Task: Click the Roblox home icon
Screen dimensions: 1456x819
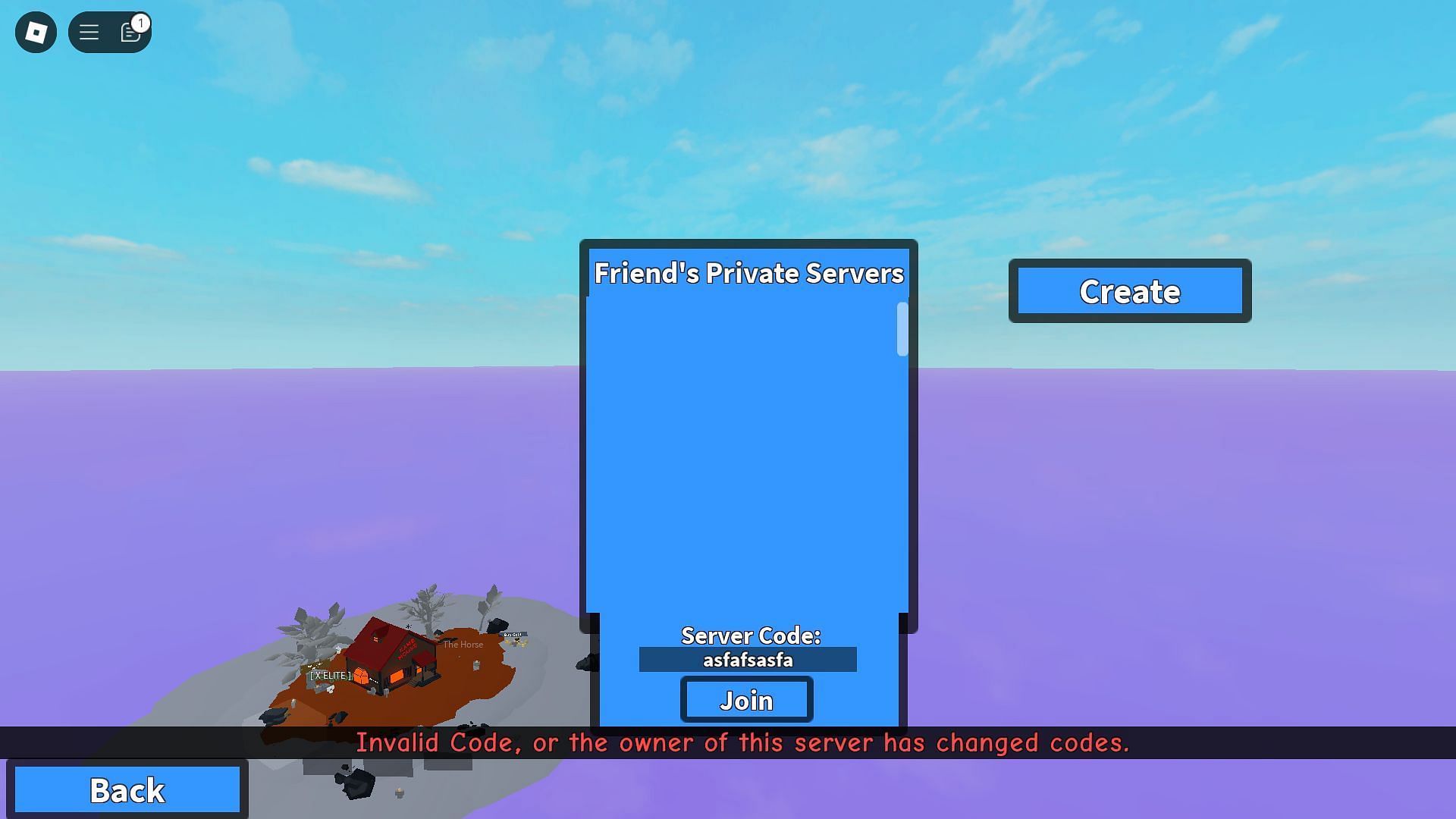Action: [35, 31]
